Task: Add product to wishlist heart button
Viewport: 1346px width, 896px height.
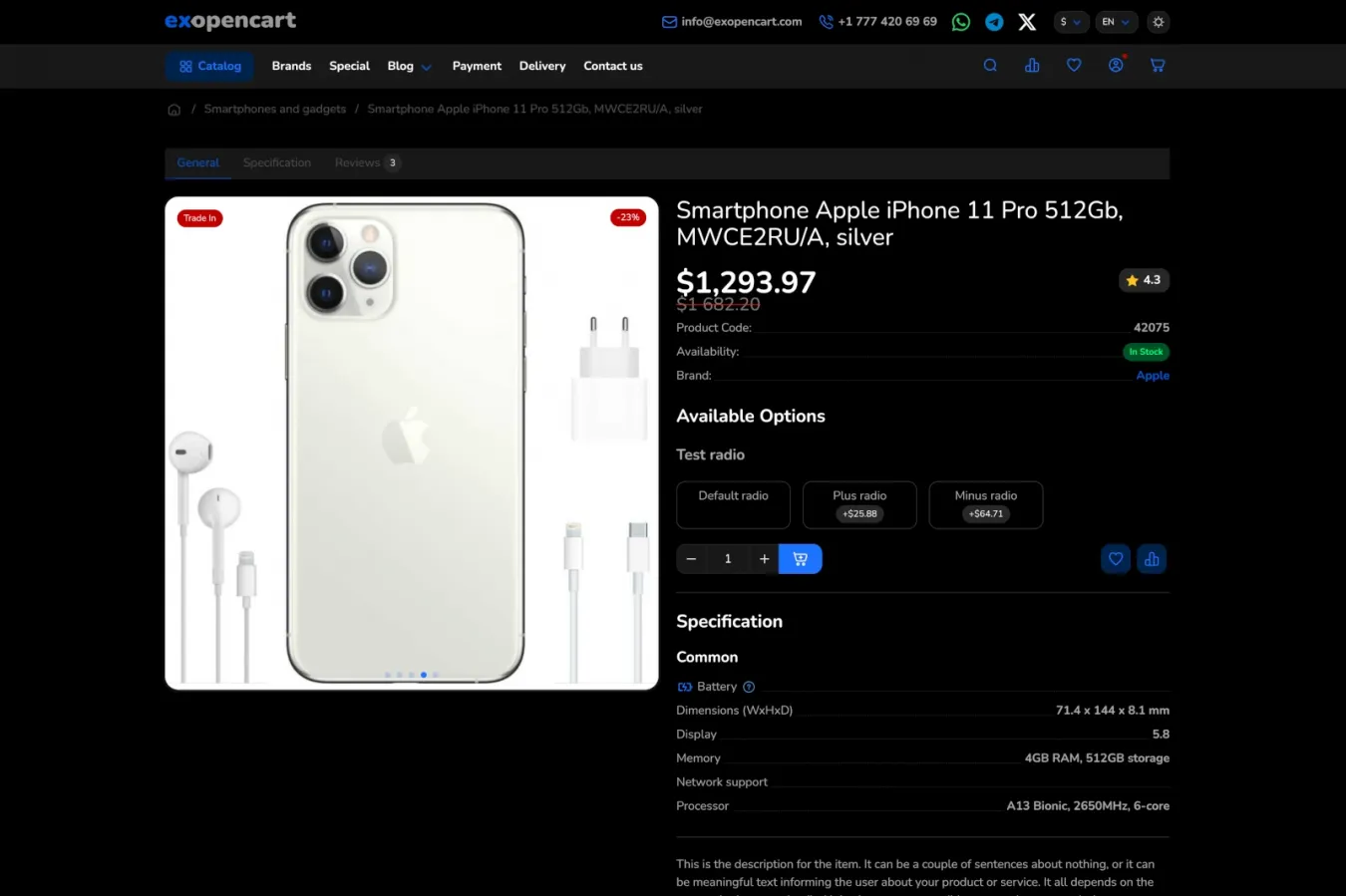Action: click(1116, 559)
